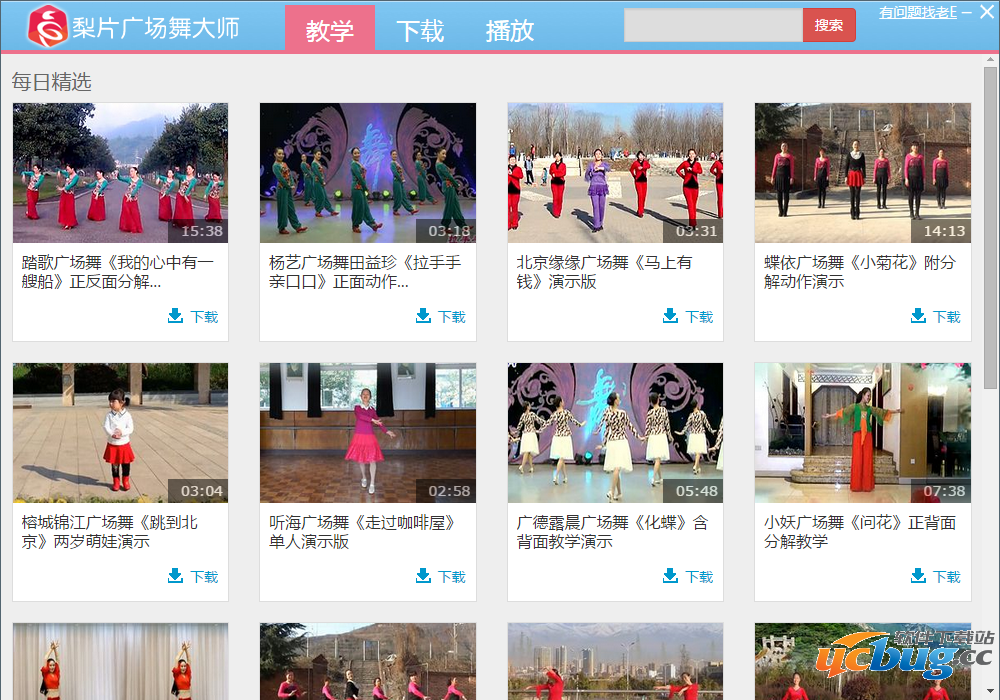Focus the search input field

[713, 25]
